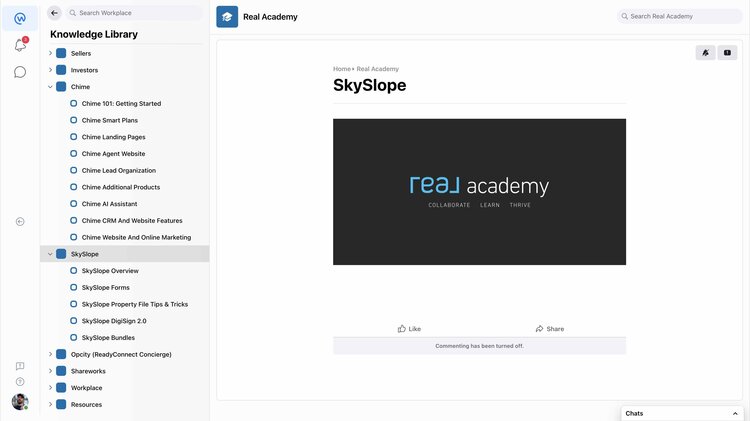Image resolution: width=750 pixels, height=421 pixels.
Task: Click the Search Workplace field
Action: [134, 13]
